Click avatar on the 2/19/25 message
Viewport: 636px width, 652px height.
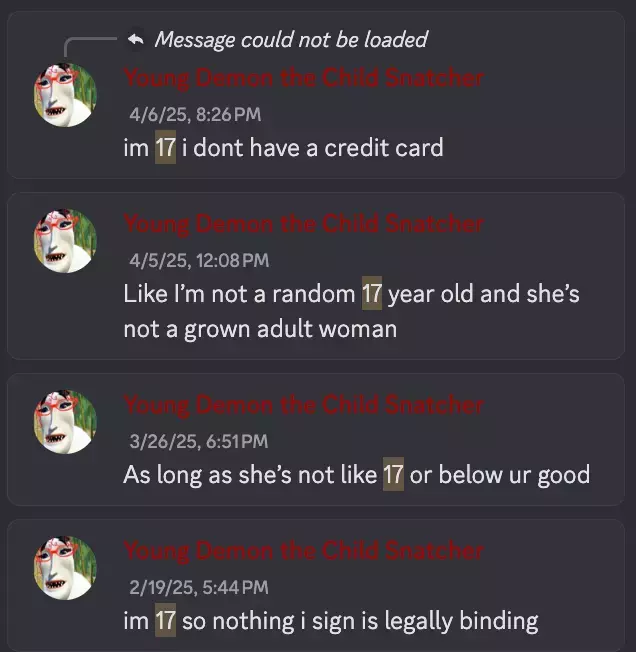tap(65, 568)
